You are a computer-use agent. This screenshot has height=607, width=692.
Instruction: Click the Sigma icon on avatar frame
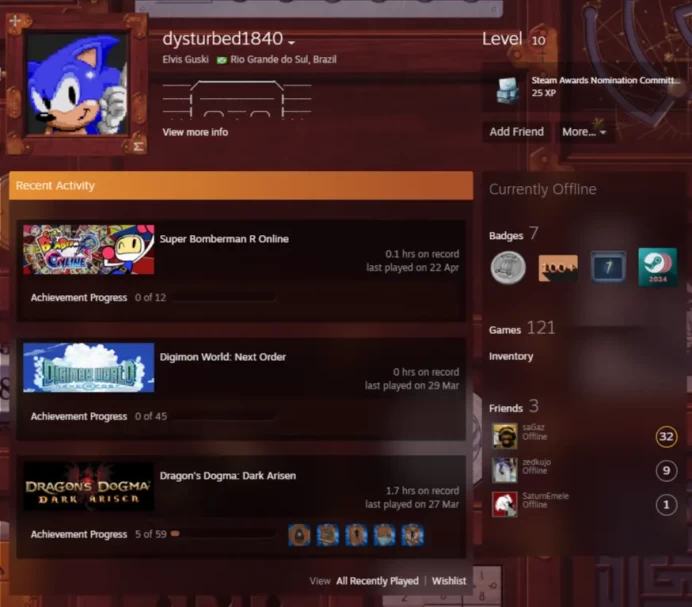138,146
